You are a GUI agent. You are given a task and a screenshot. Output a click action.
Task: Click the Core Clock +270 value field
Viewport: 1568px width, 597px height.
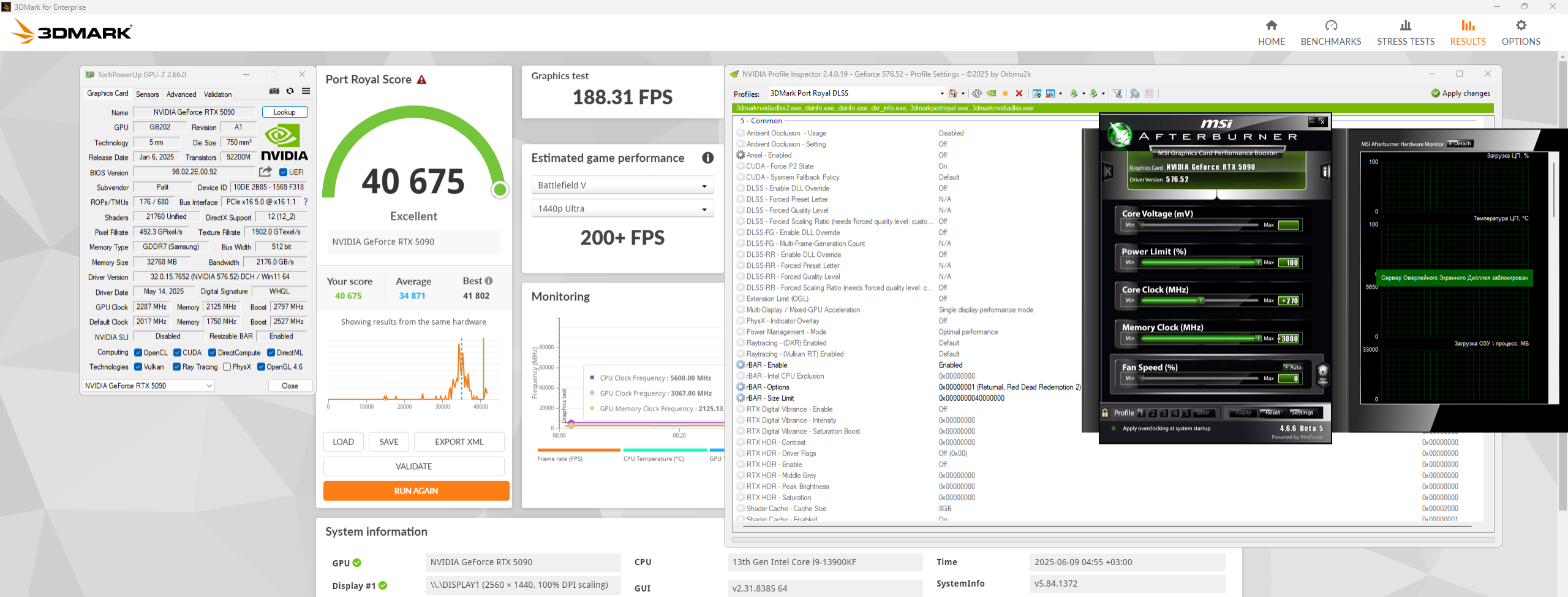[1289, 300]
